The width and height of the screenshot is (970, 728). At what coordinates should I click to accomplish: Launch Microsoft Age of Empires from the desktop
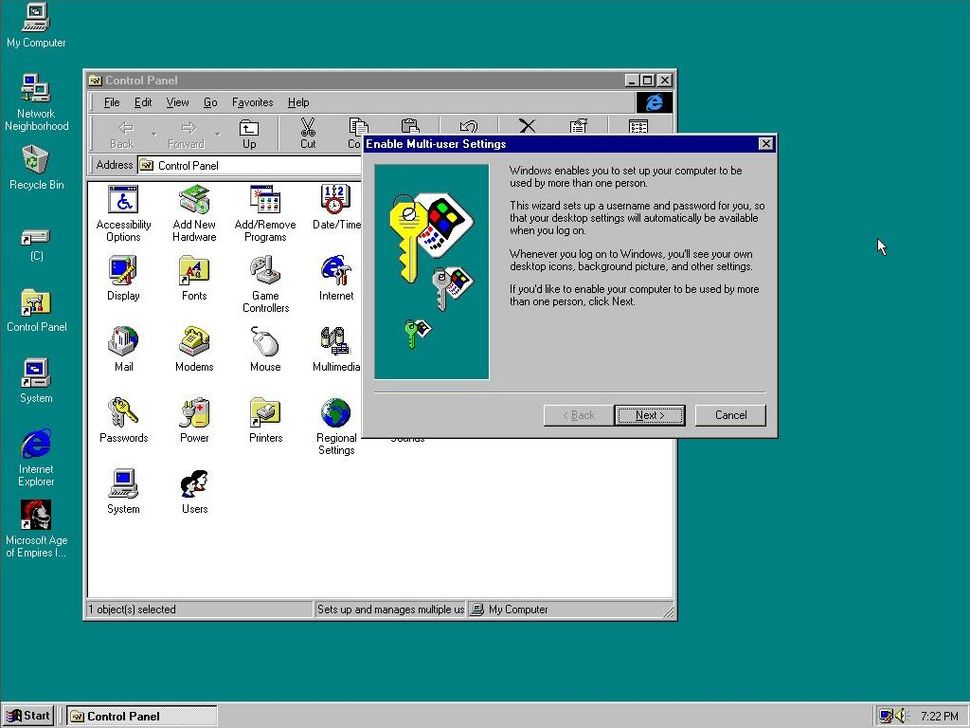(36, 515)
